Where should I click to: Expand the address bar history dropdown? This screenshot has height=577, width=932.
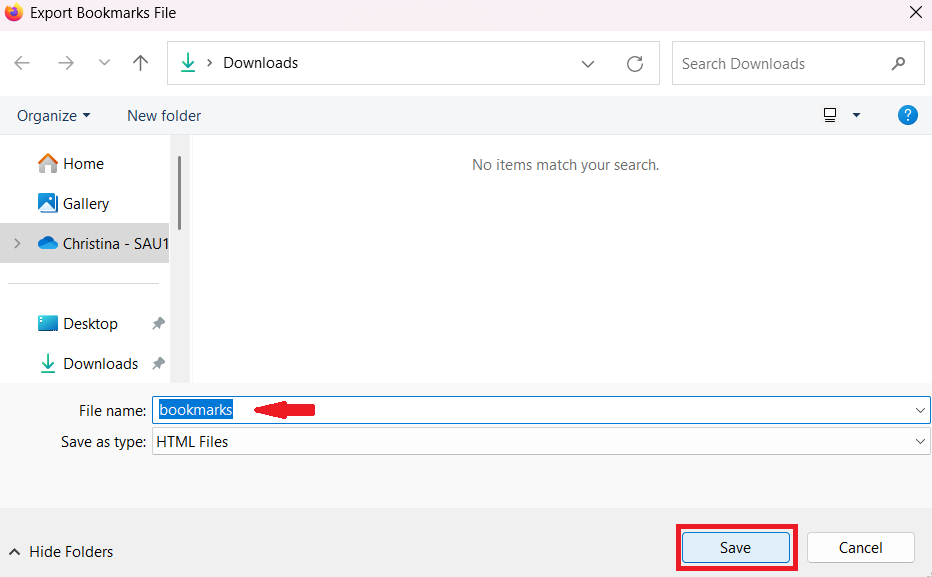(x=588, y=64)
